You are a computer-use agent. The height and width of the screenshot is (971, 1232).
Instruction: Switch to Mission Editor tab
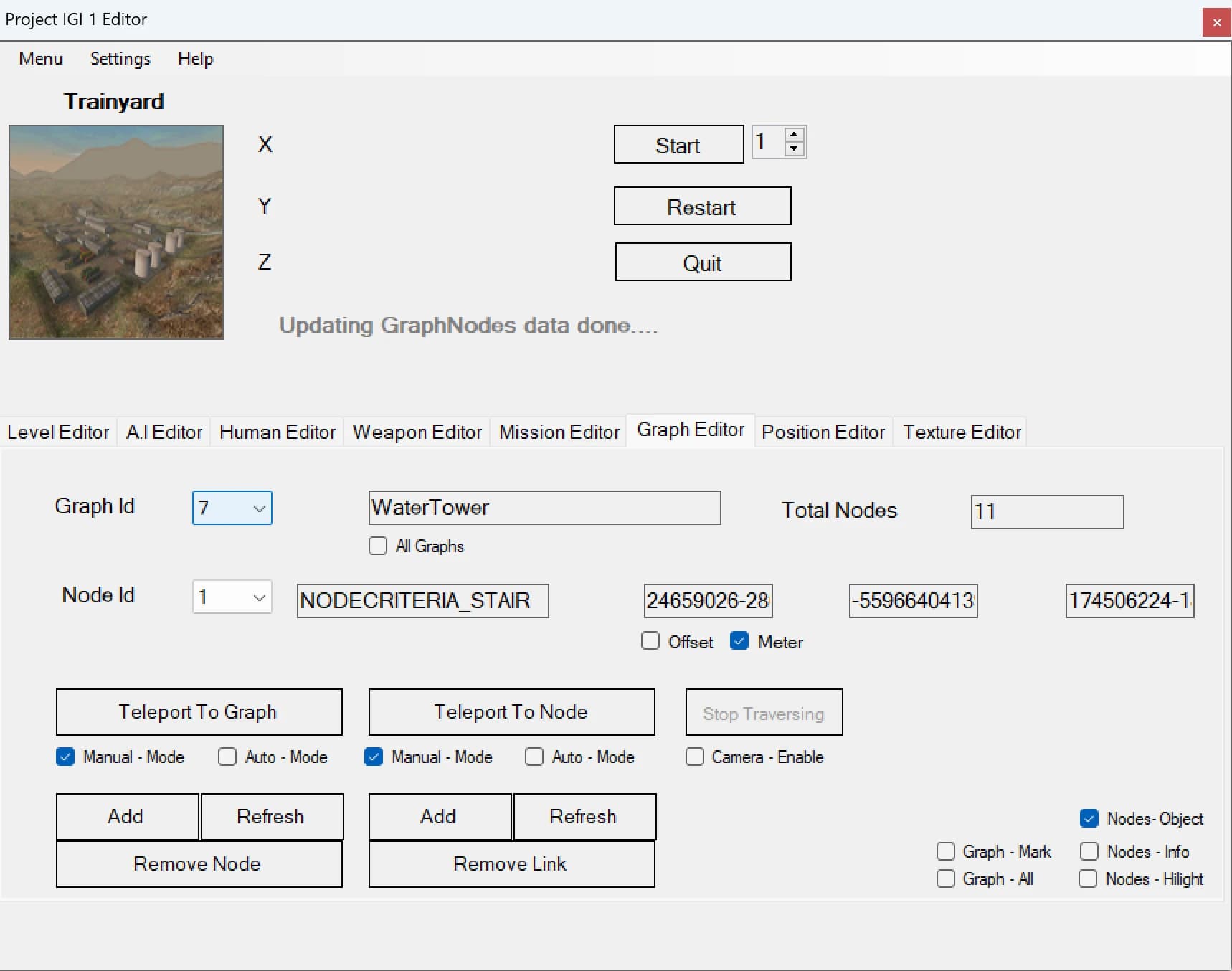[559, 432]
